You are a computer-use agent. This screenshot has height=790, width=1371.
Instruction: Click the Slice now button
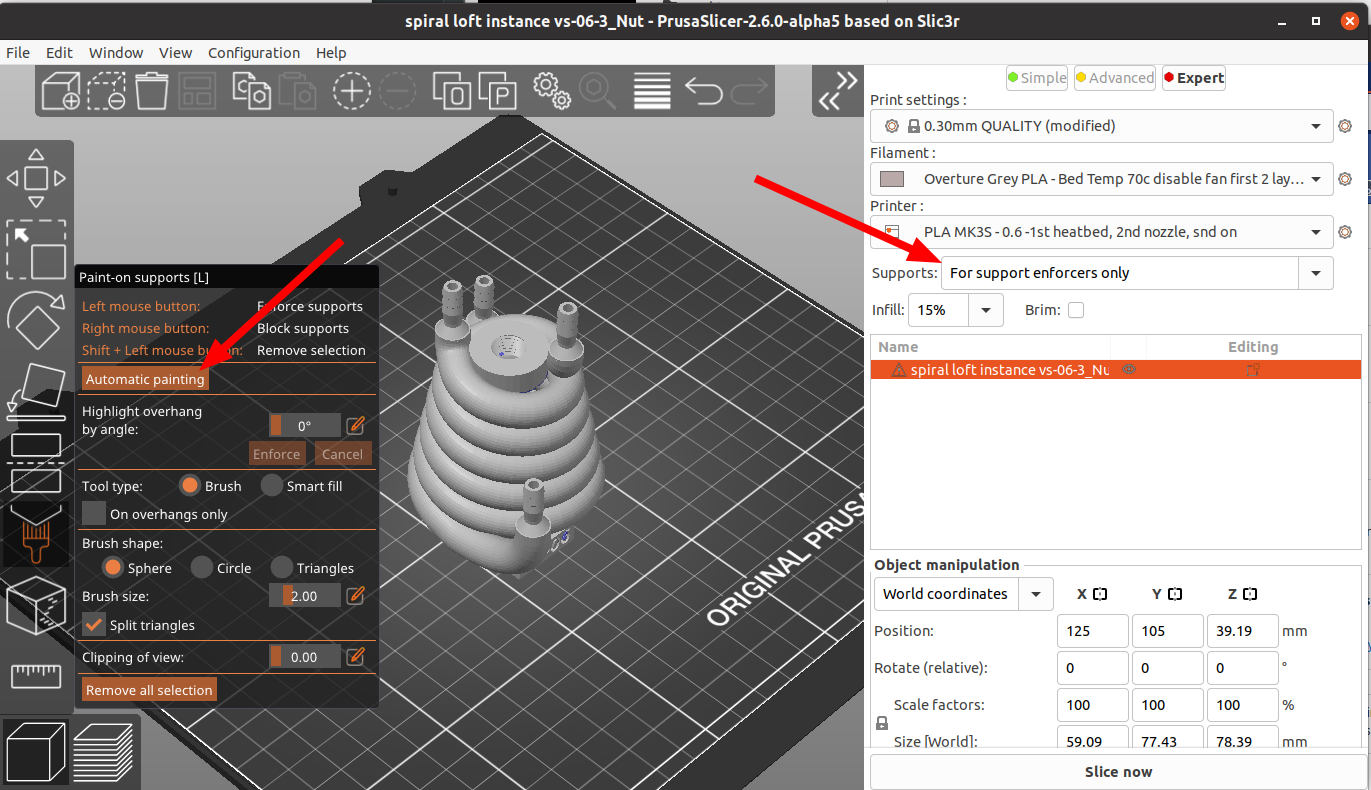pos(1118,772)
